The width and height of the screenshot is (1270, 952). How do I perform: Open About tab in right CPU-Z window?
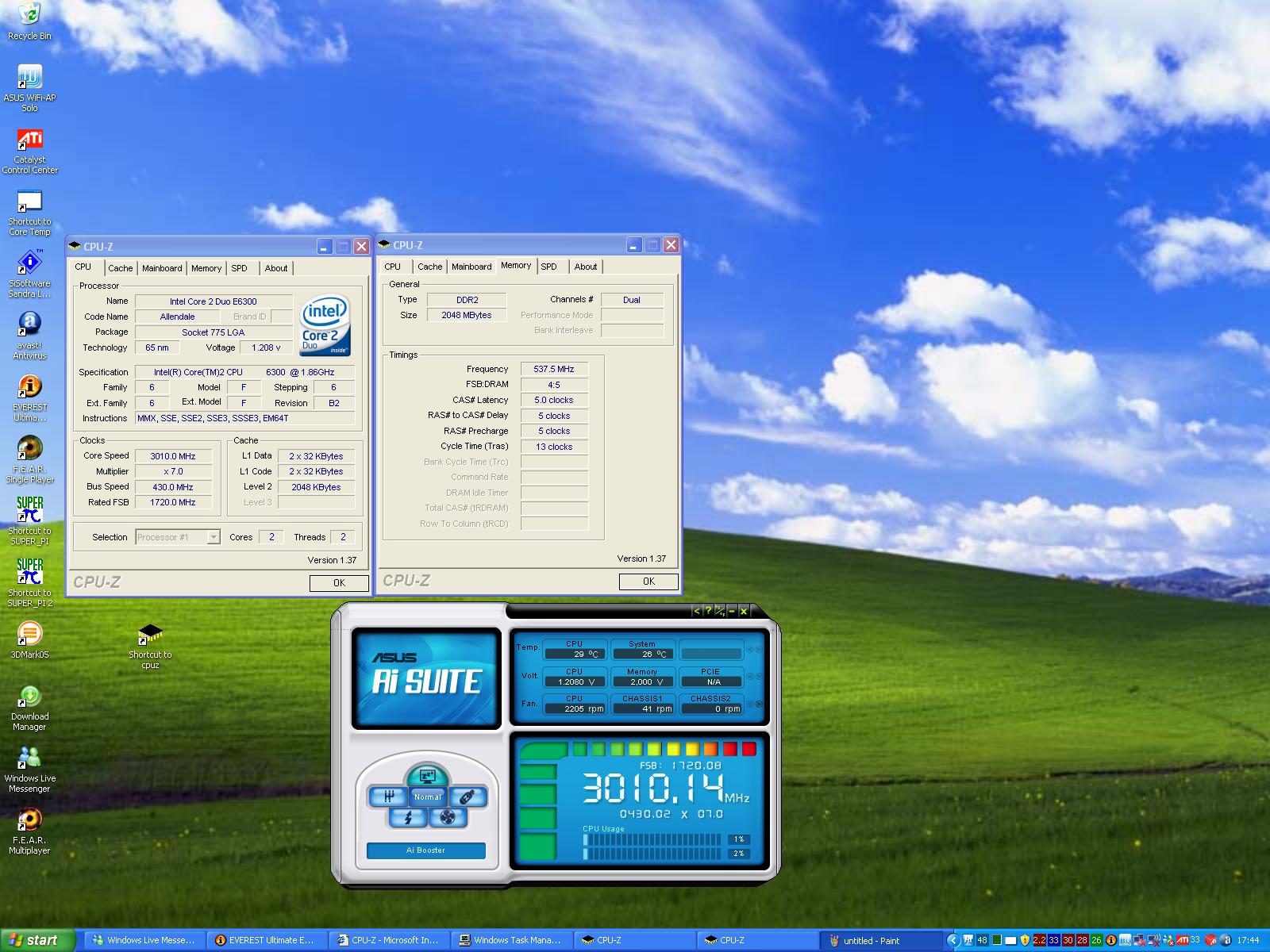pos(586,267)
